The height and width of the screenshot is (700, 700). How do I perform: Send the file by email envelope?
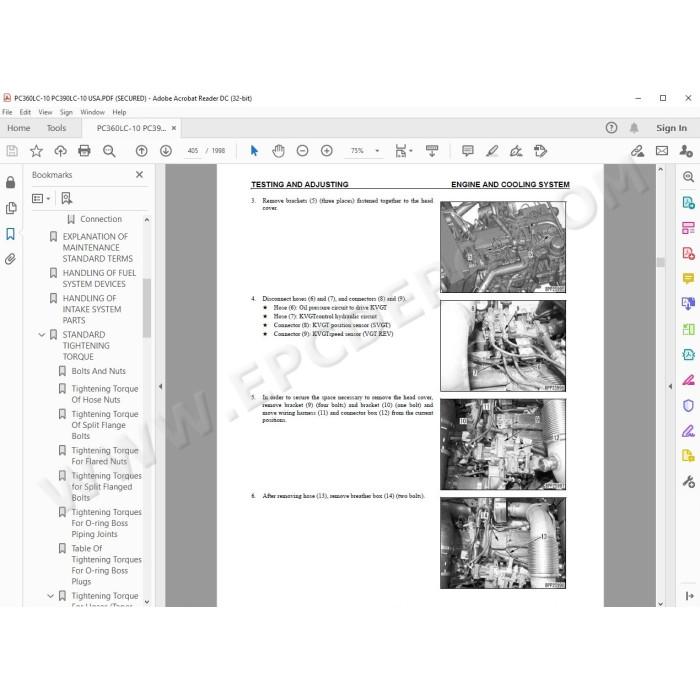(x=662, y=151)
